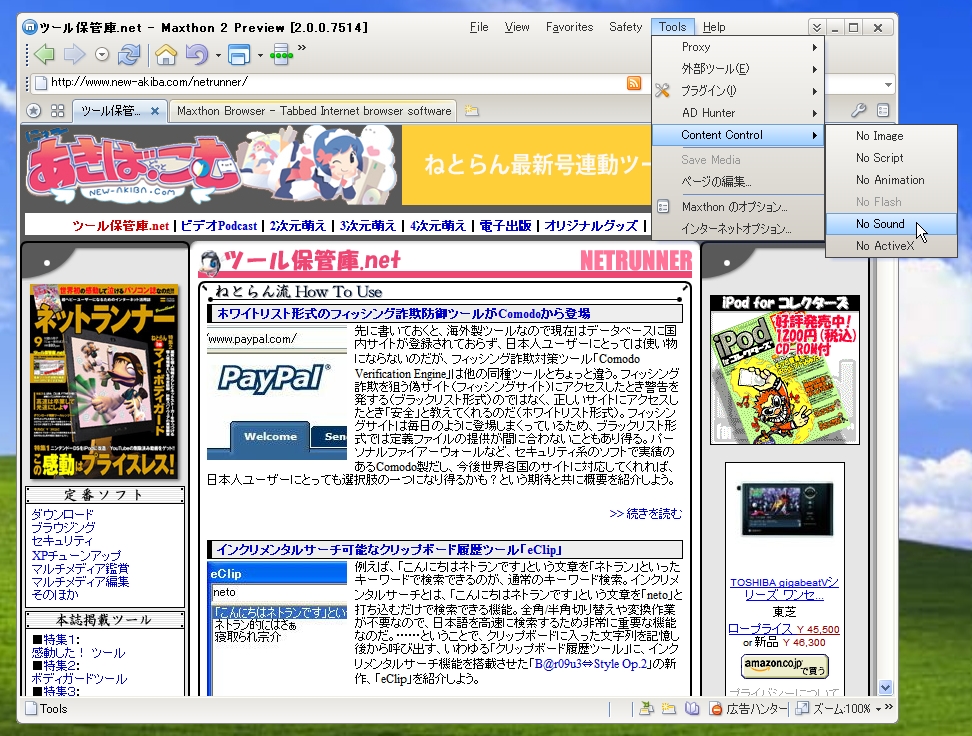Open the Help menu

coord(714,27)
